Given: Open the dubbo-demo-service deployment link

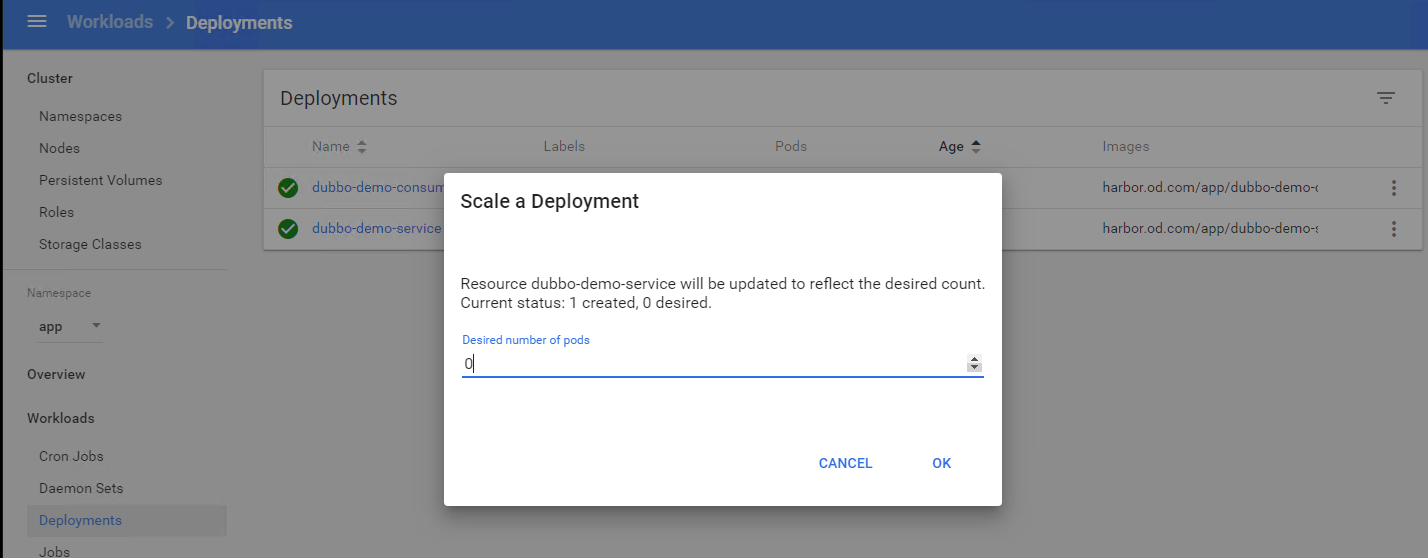Looking at the screenshot, I should 376,229.
